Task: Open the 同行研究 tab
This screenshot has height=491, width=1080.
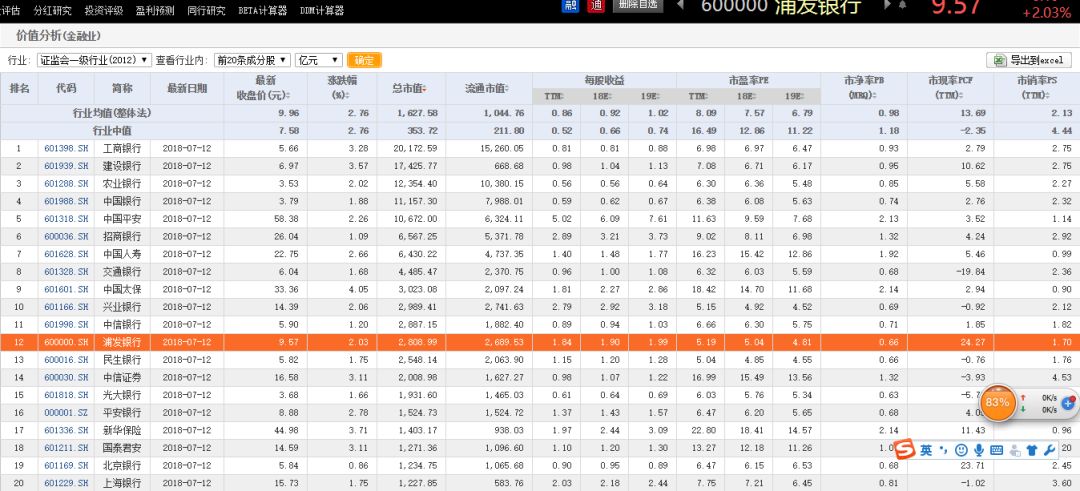Action: tap(207, 11)
